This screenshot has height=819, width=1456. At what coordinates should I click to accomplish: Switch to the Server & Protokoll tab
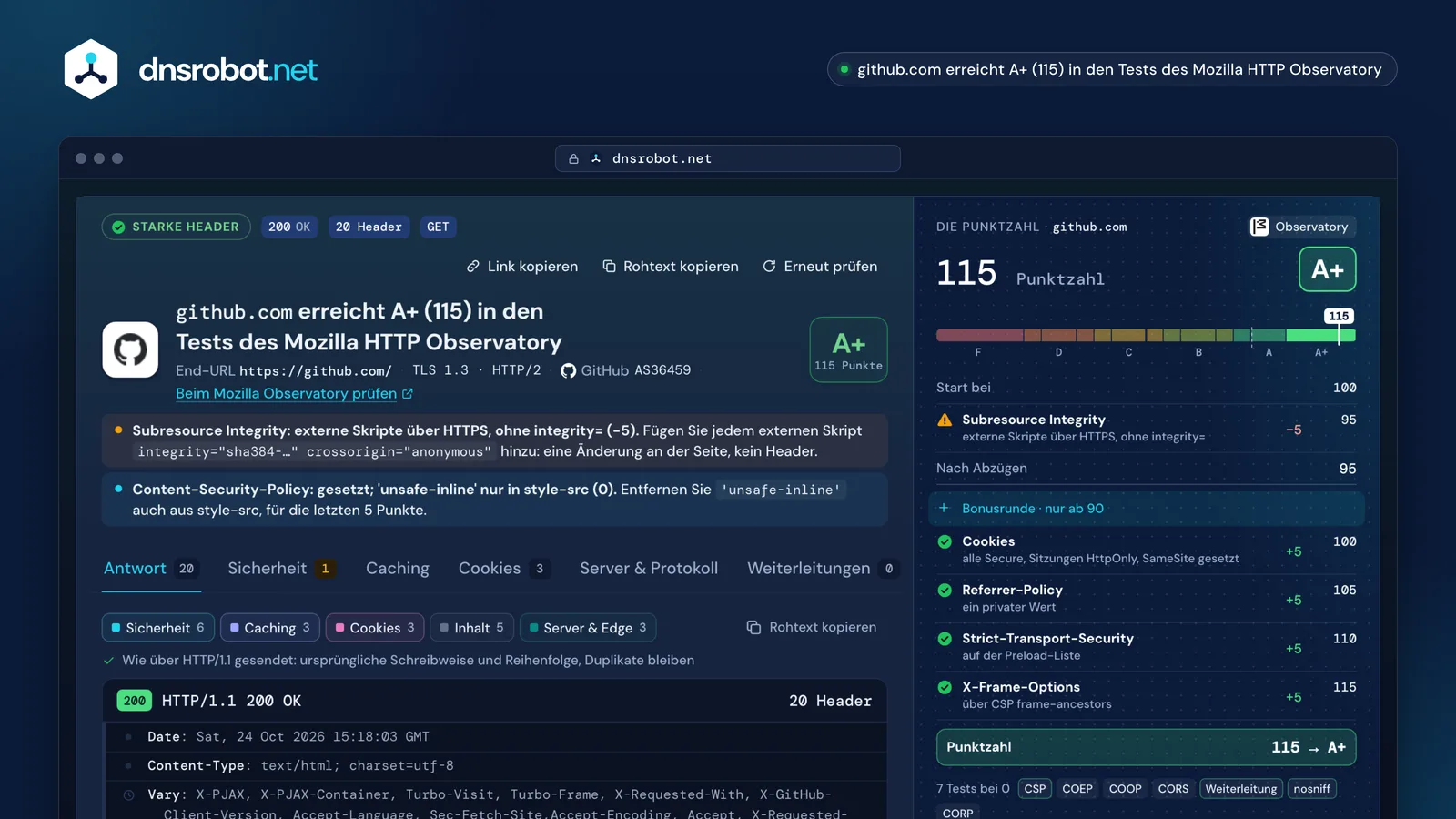(649, 569)
